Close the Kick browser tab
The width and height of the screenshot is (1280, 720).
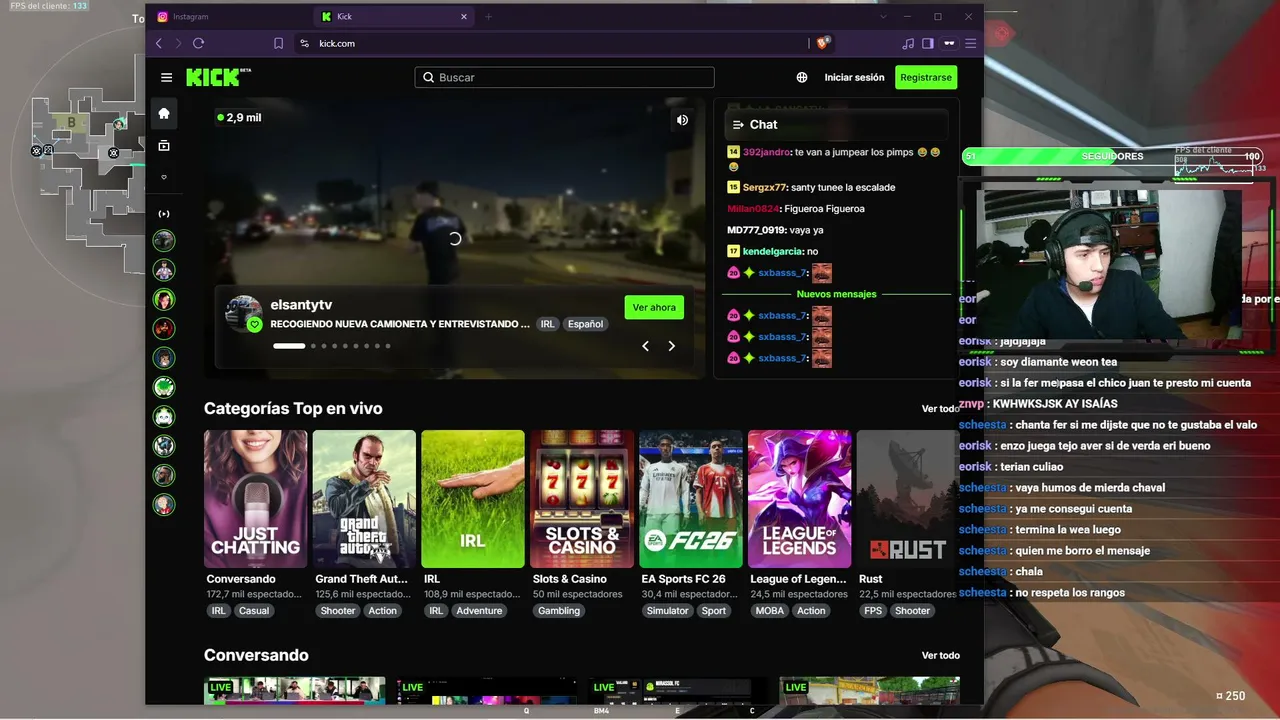[464, 16]
